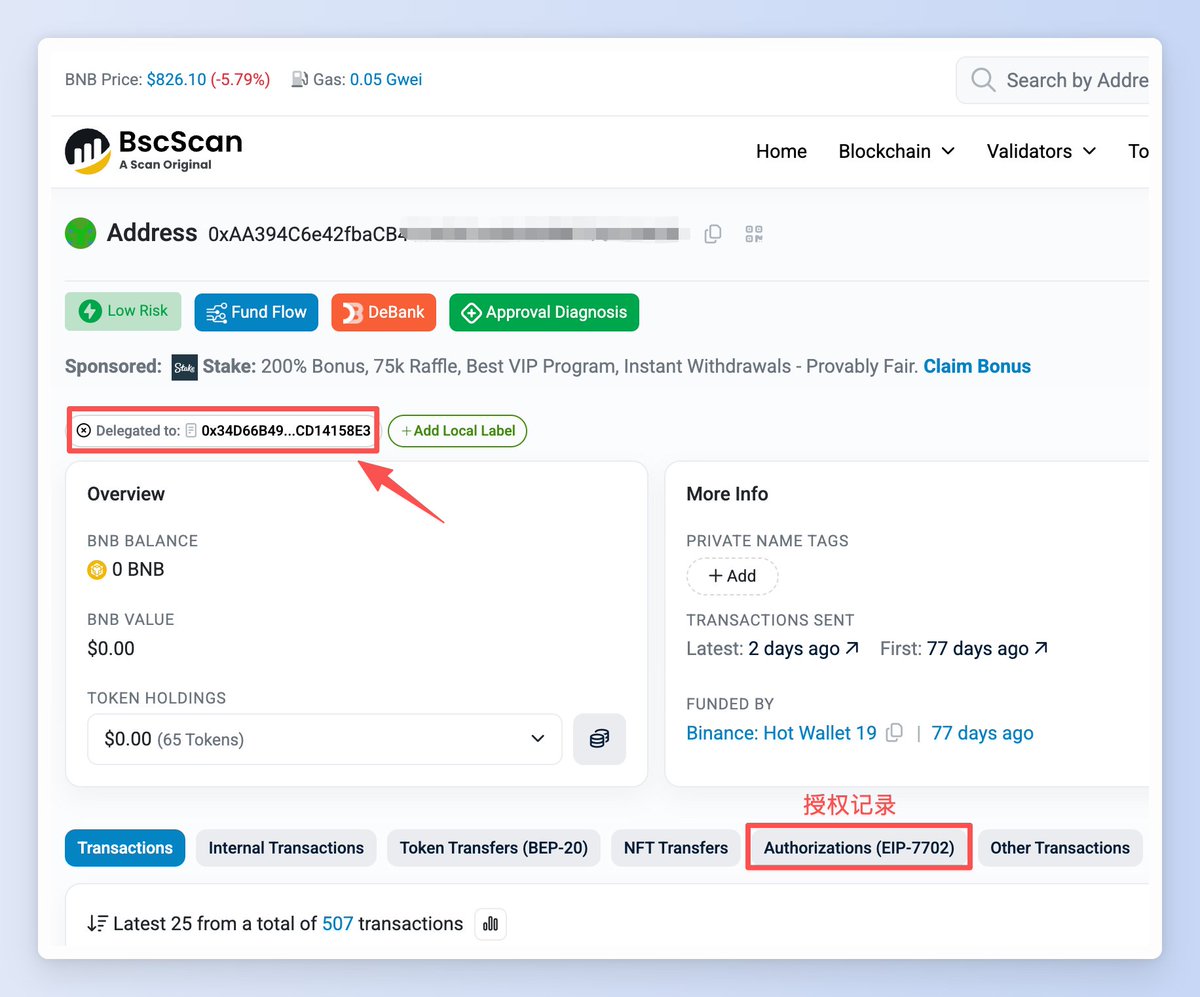The width and height of the screenshot is (1200, 997).
Task: Click the BNB coin icon
Action: 97,570
